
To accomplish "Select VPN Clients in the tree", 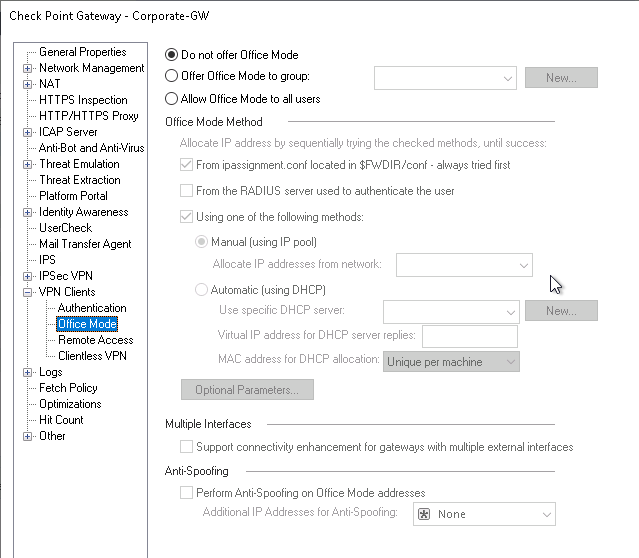I will pyautogui.click(x=67, y=292).
